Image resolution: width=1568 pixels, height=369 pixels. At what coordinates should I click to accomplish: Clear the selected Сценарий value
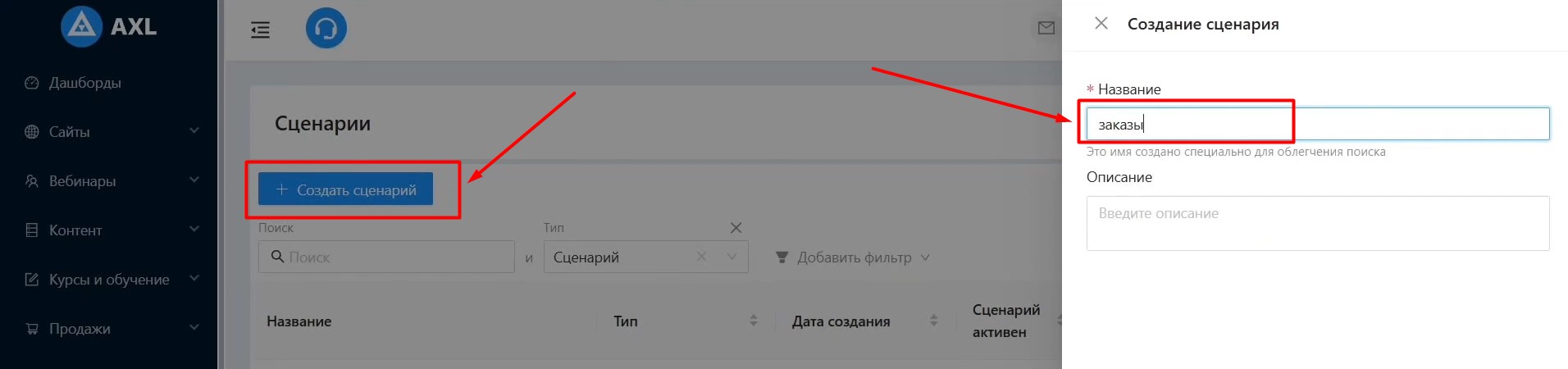(701, 257)
